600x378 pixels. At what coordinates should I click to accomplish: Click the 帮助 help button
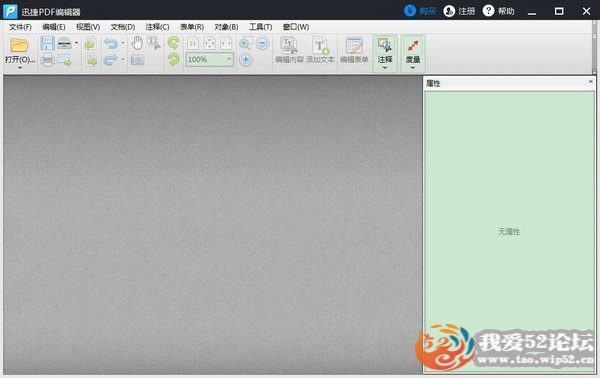click(x=499, y=11)
